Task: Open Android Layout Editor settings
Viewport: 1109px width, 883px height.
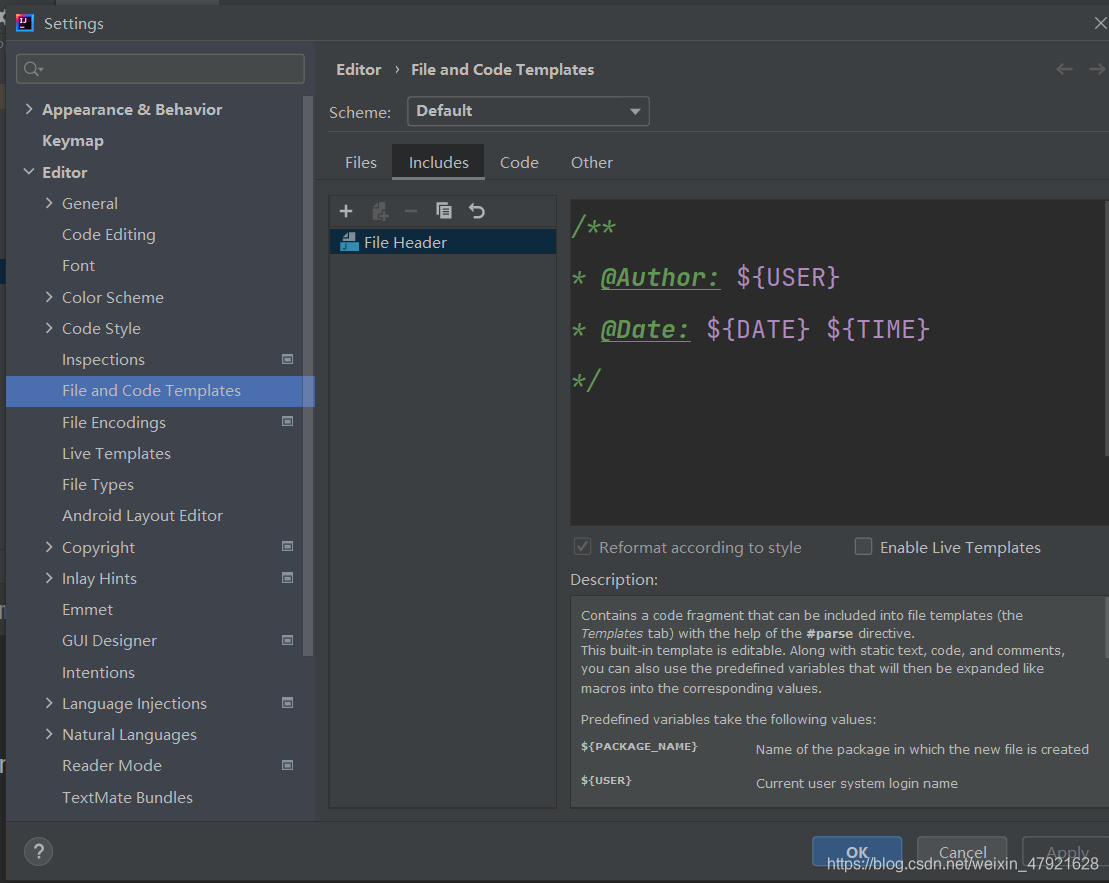Action: point(142,516)
